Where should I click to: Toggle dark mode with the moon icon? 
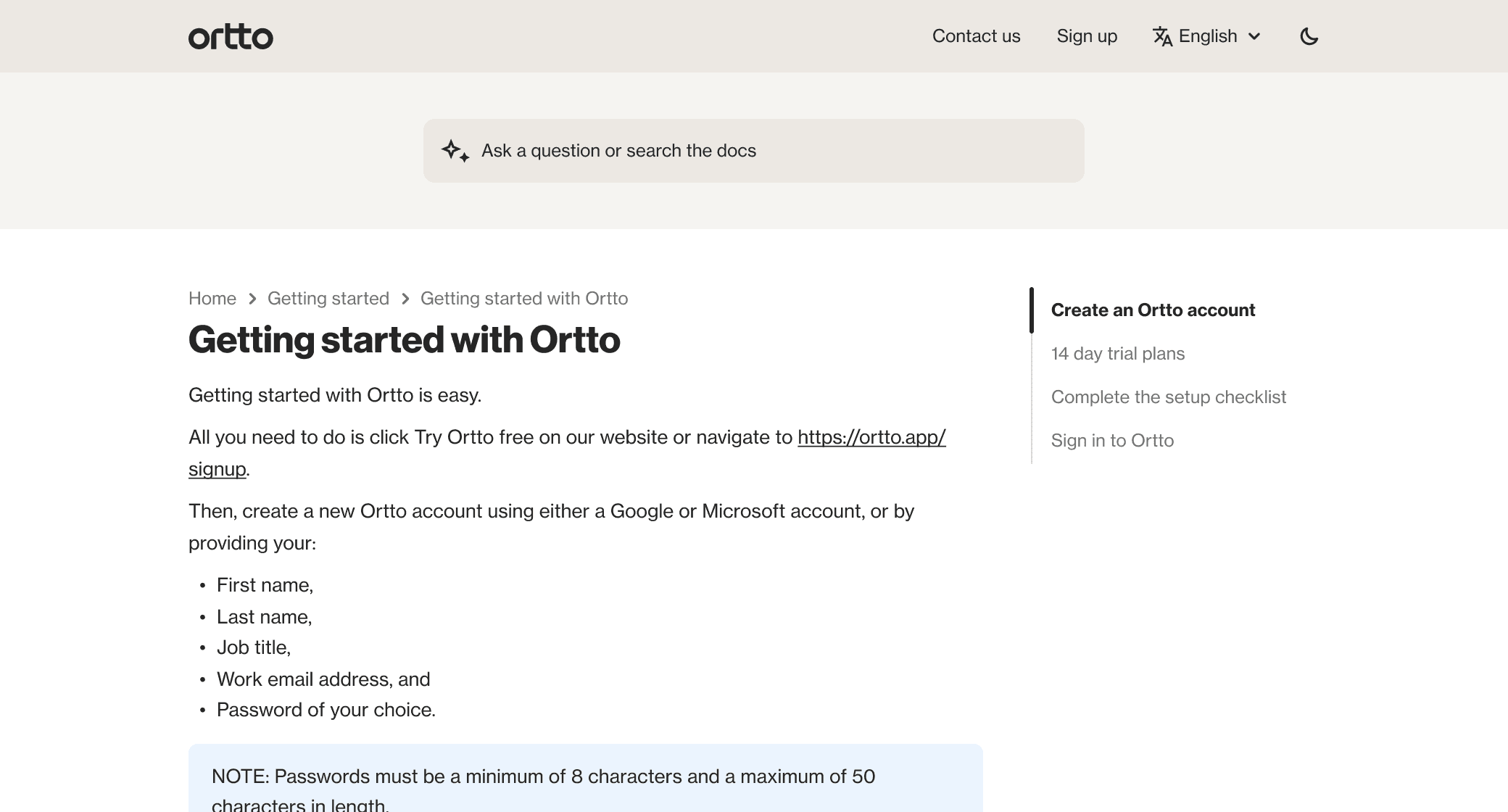(x=1309, y=36)
